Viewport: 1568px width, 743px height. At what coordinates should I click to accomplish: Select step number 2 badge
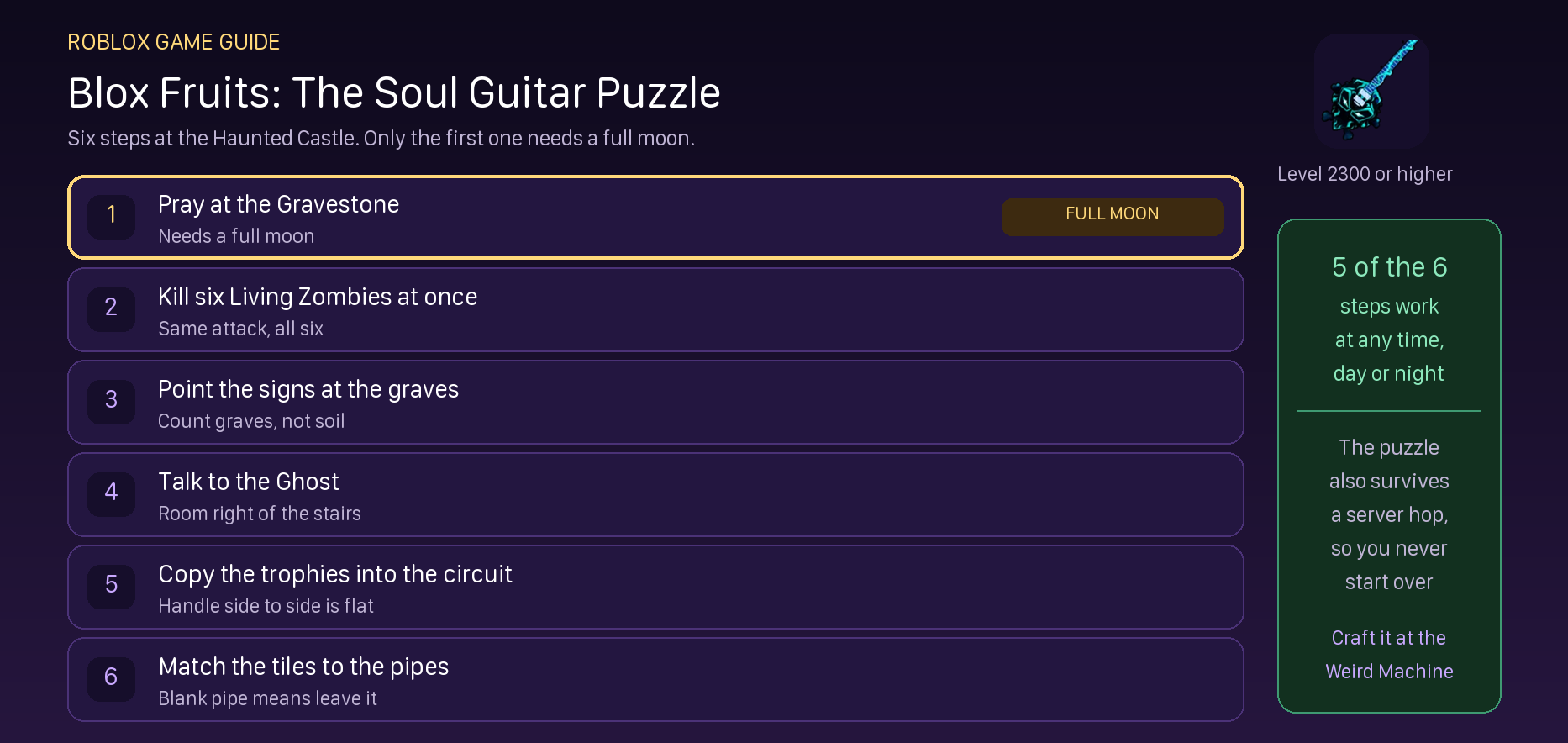[111, 308]
